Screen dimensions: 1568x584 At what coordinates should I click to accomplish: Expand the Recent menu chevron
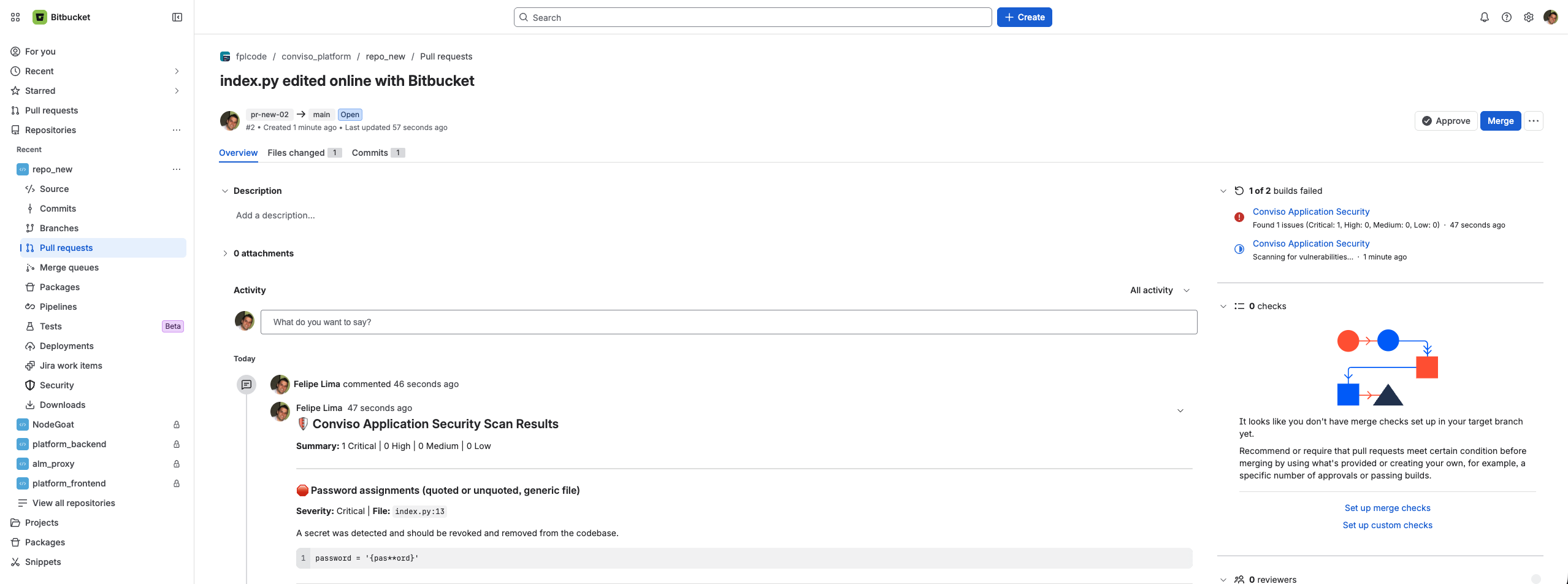(177, 71)
